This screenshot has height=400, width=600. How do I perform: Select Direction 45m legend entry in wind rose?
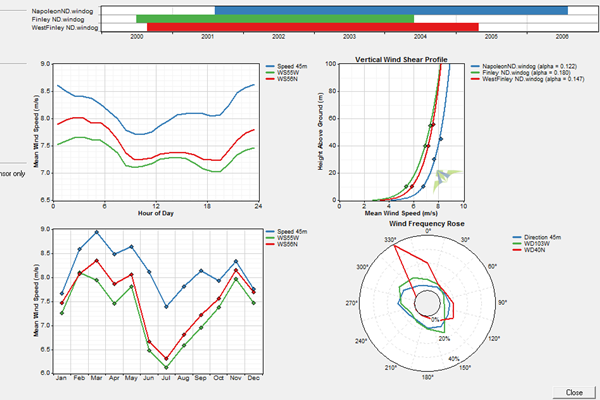point(525,237)
